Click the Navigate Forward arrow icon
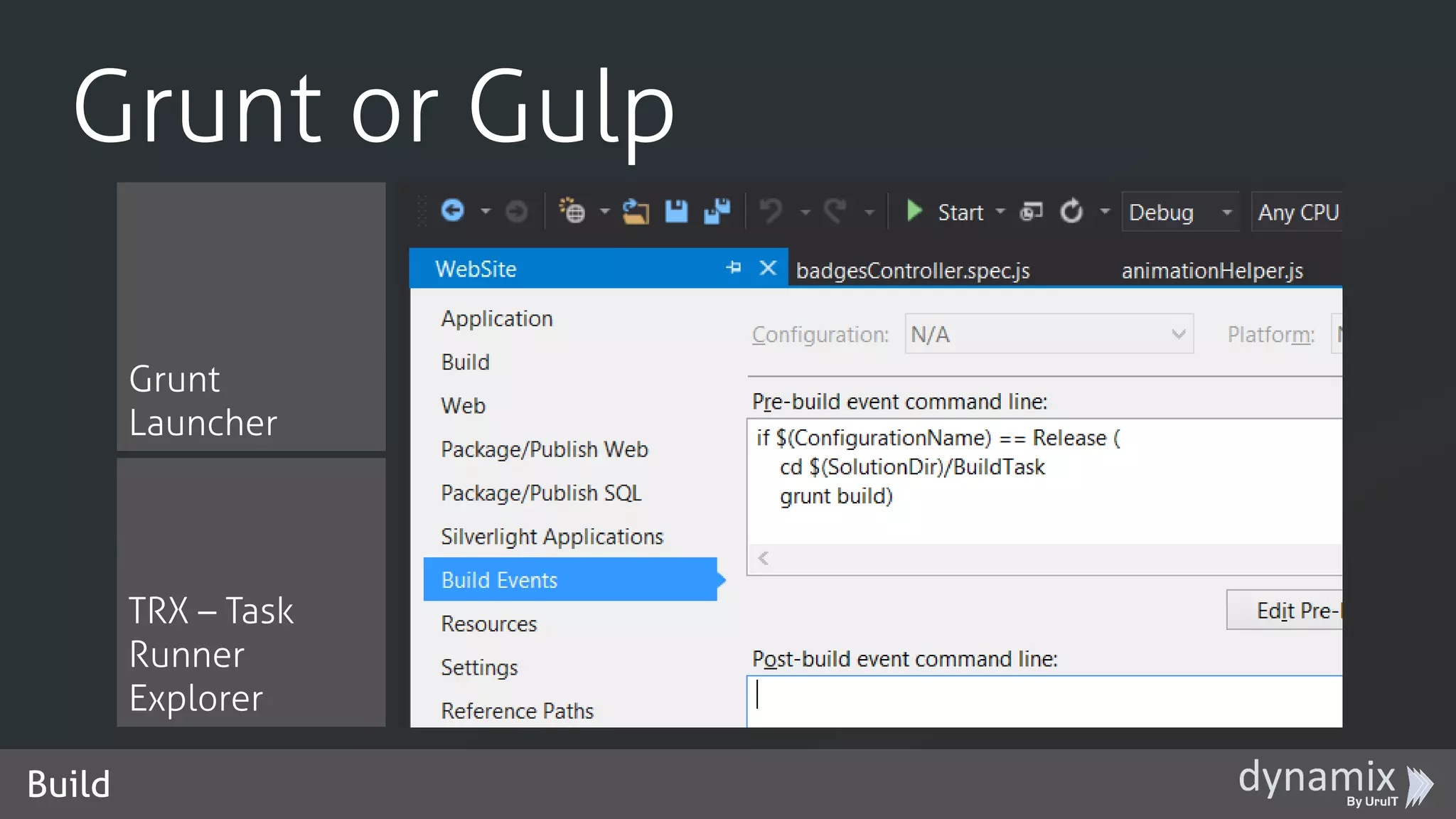The height and width of the screenshot is (819, 1456). tap(517, 212)
